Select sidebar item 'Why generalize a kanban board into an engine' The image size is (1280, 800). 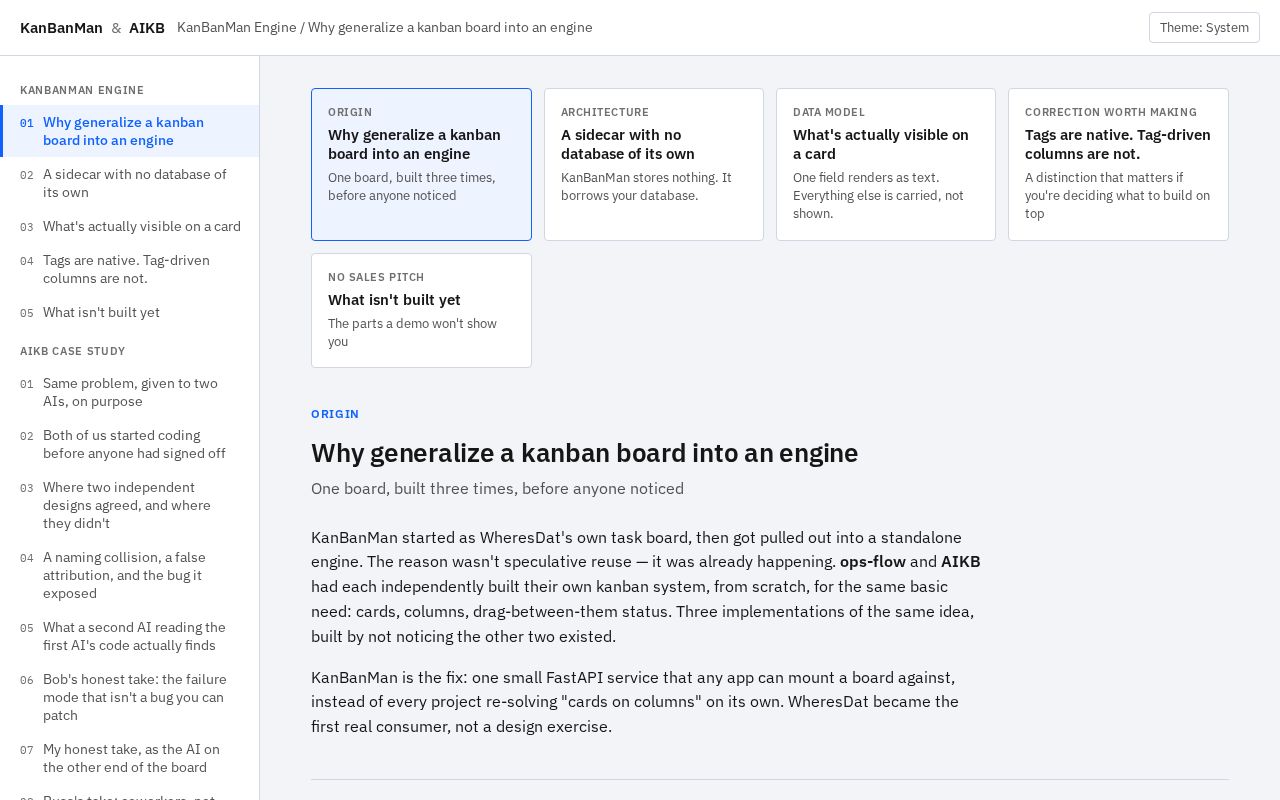(x=130, y=131)
